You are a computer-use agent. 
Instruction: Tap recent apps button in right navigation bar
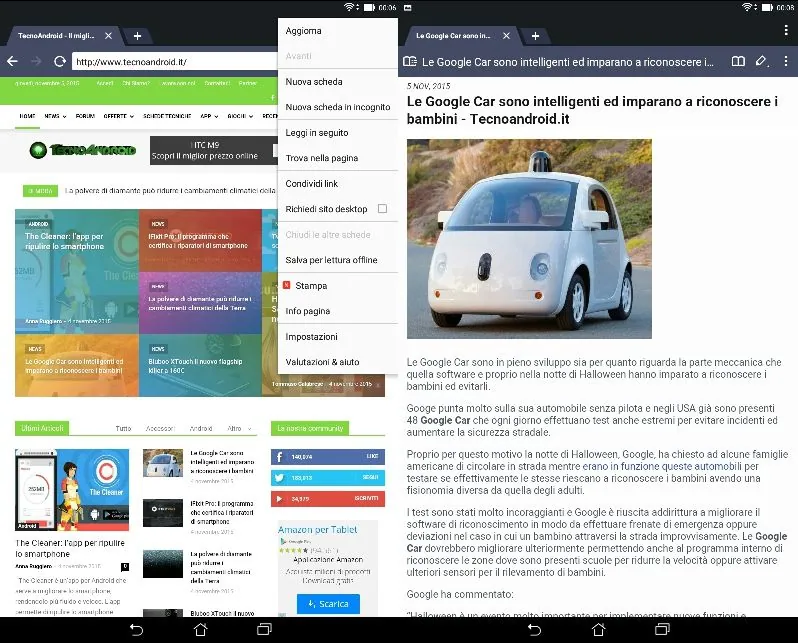point(662,630)
